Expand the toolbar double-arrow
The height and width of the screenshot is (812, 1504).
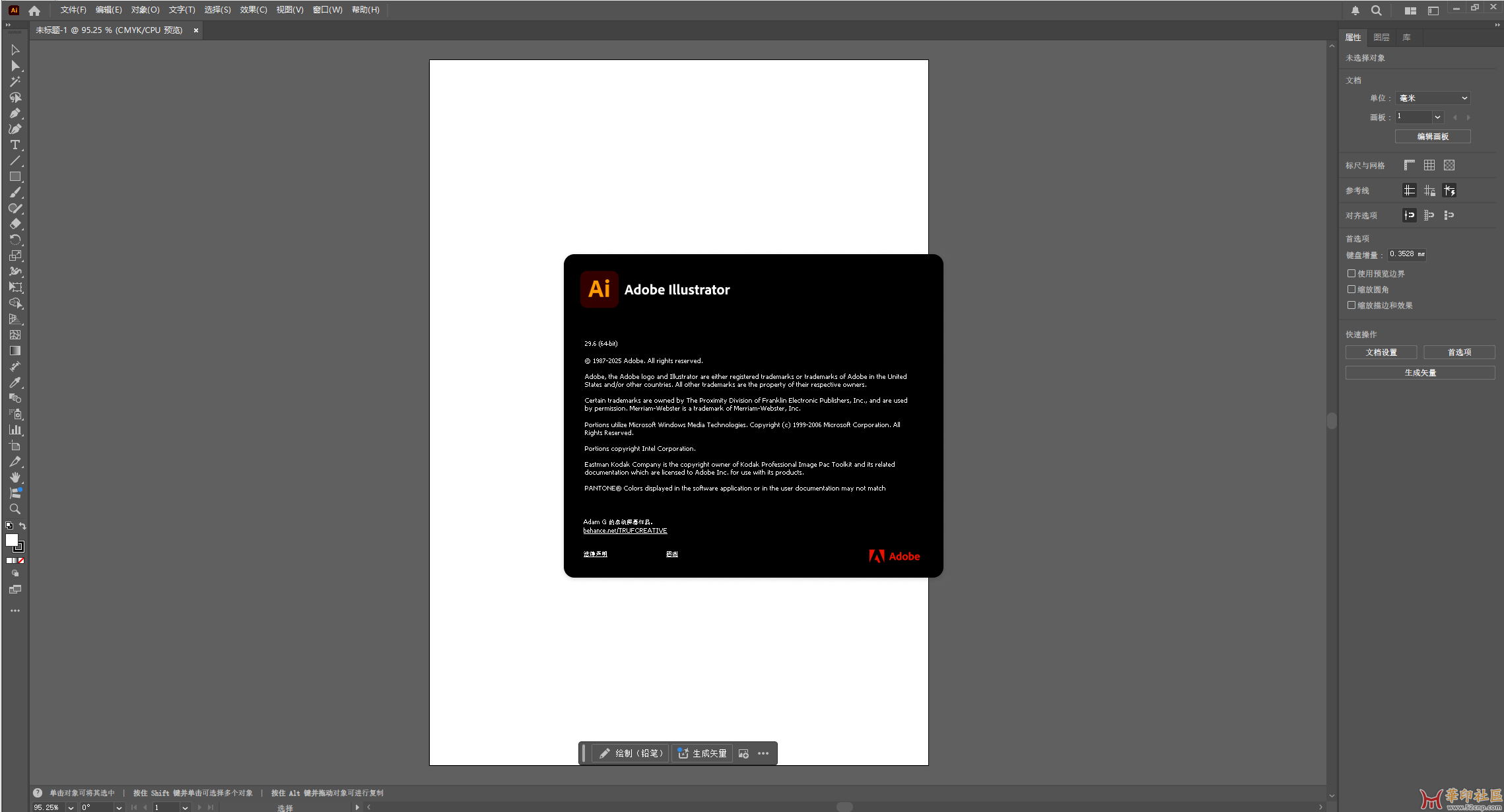pos(8,25)
